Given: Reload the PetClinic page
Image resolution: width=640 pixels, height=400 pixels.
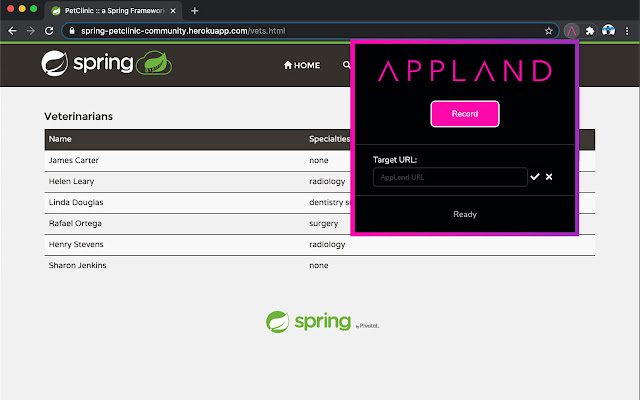Looking at the screenshot, I should pos(49,31).
